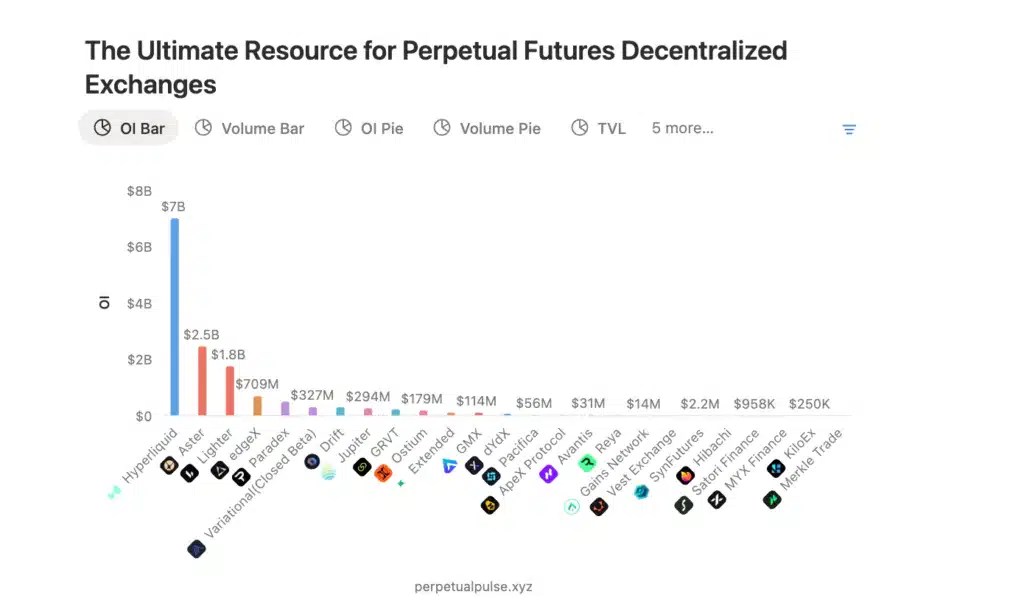Click the pie icon on OI Bar tab
Screen dimensions: 1024x614
point(103,127)
